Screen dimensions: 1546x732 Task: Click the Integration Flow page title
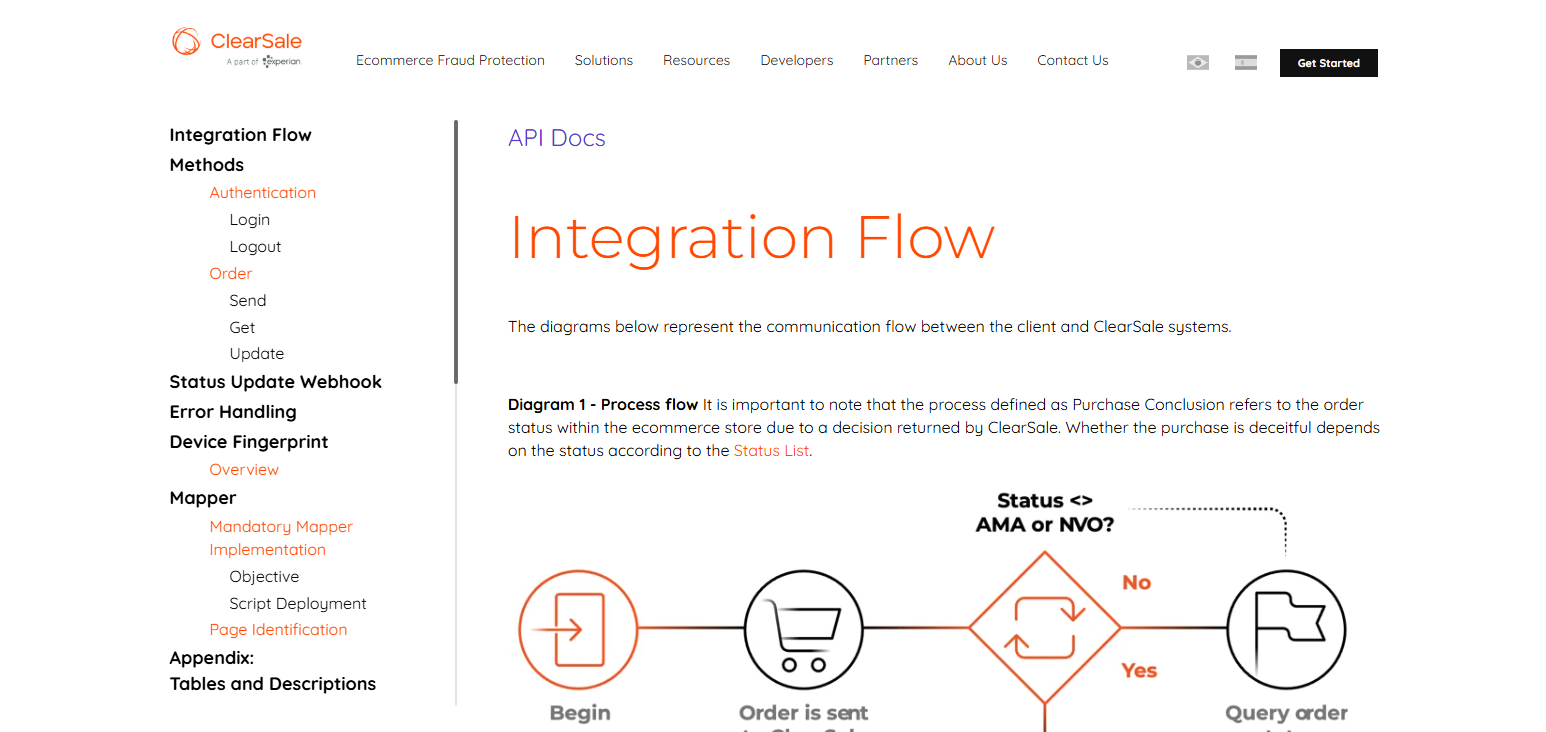752,239
